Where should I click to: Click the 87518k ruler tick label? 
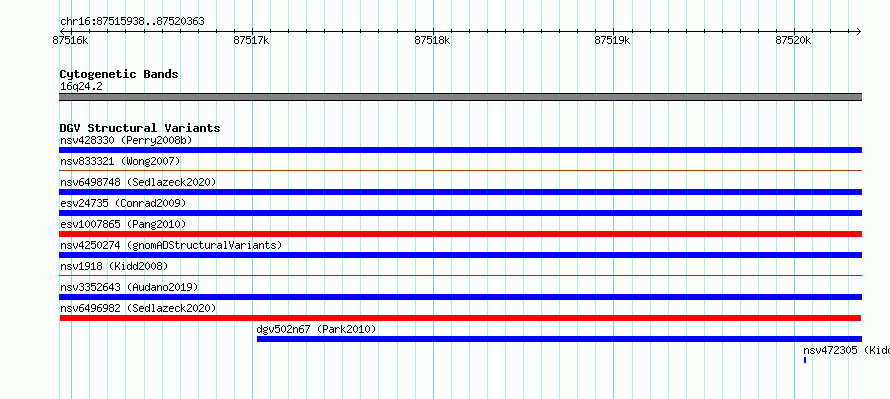[433, 41]
